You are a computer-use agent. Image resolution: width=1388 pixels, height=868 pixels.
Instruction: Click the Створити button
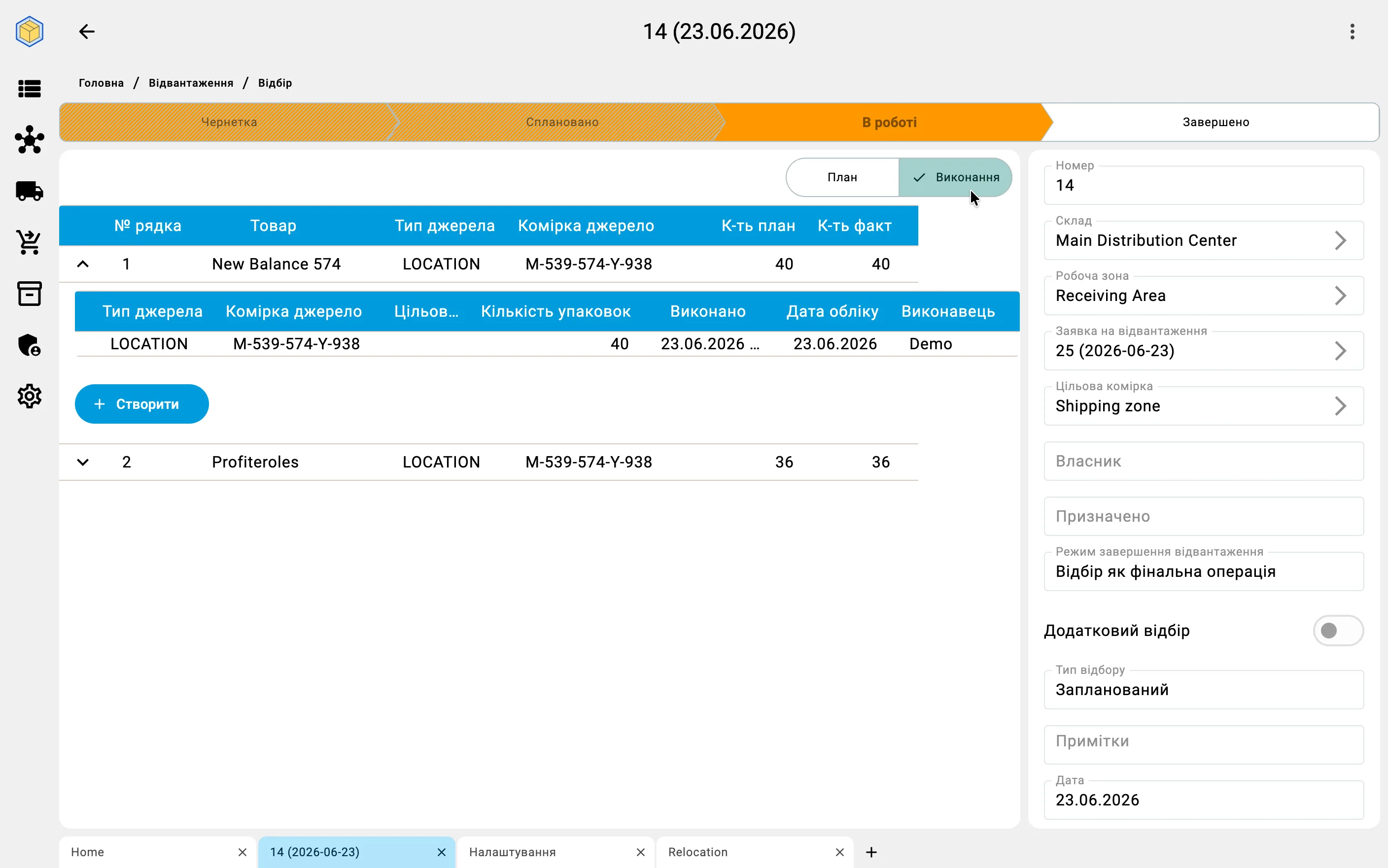pyautogui.click(x=142, y=404)
